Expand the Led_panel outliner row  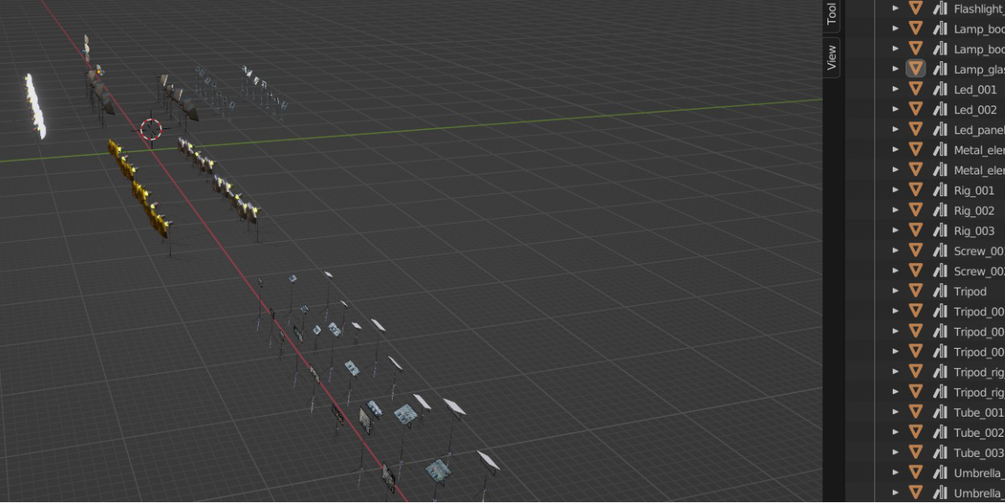point(895,129)
